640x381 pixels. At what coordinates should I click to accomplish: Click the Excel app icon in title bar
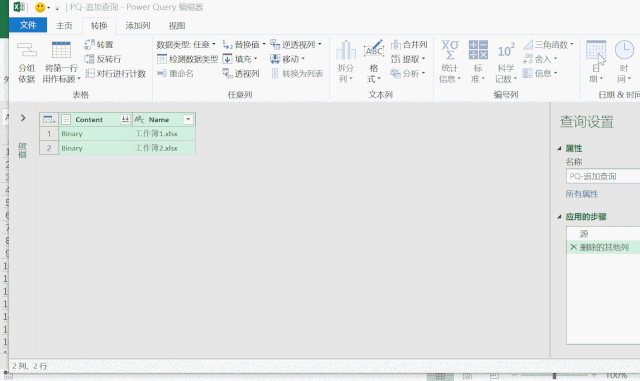[18, 7]
